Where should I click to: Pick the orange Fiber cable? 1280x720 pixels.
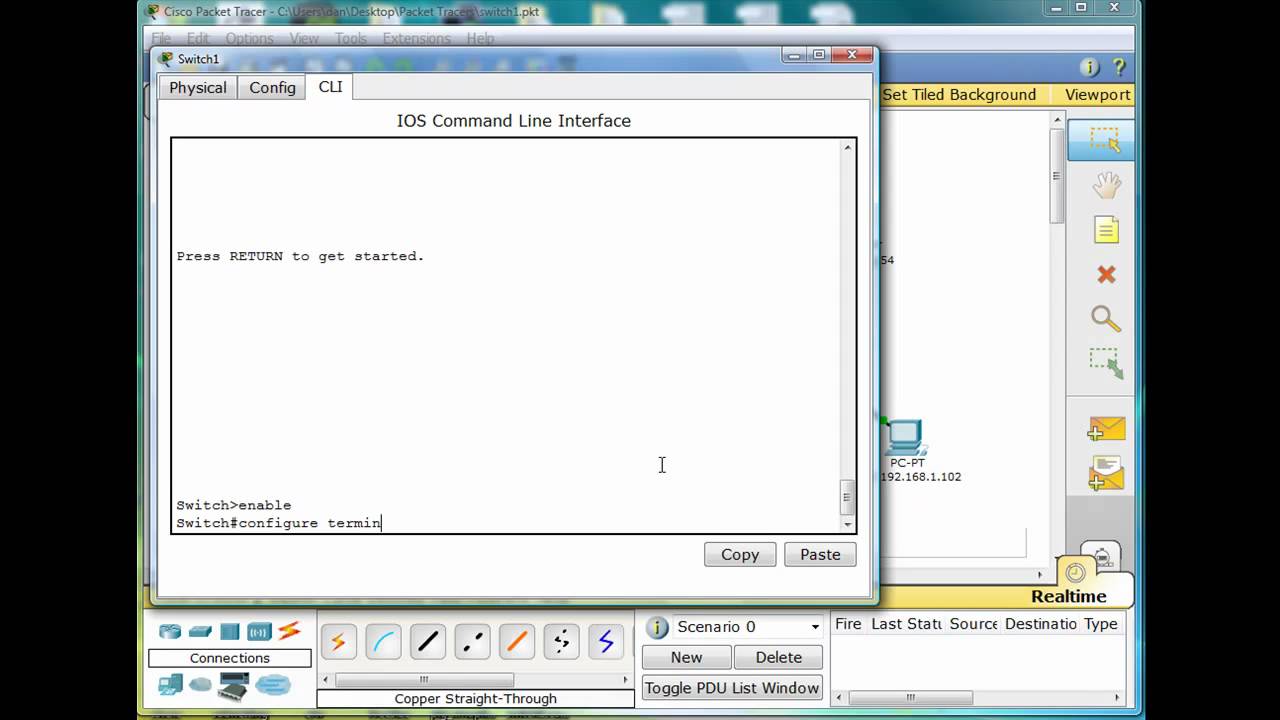[517, 642]
